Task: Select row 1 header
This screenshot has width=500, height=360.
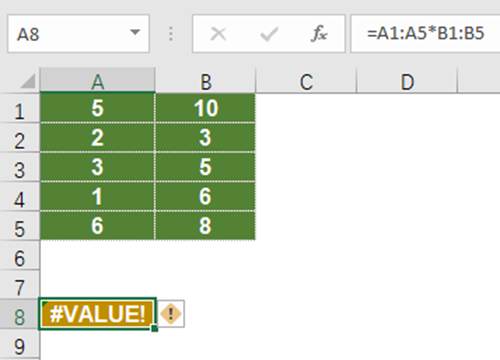Action: tap(20, 108)
